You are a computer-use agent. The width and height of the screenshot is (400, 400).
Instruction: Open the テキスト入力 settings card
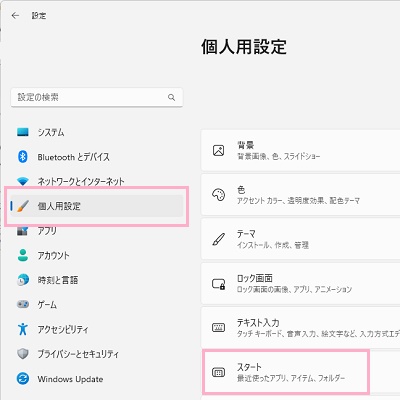[300, 328]
